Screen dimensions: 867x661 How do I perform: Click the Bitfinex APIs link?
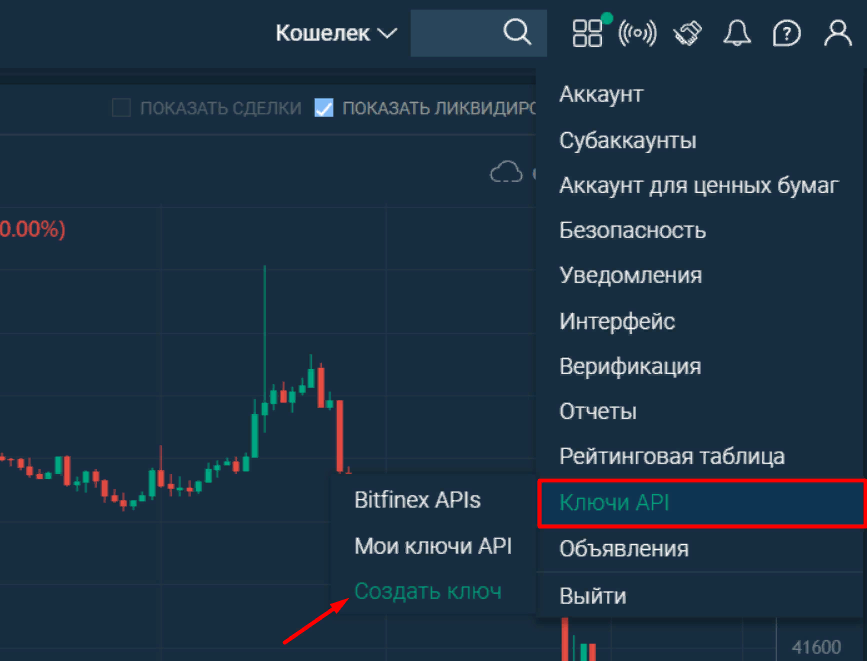pos(417,500)
